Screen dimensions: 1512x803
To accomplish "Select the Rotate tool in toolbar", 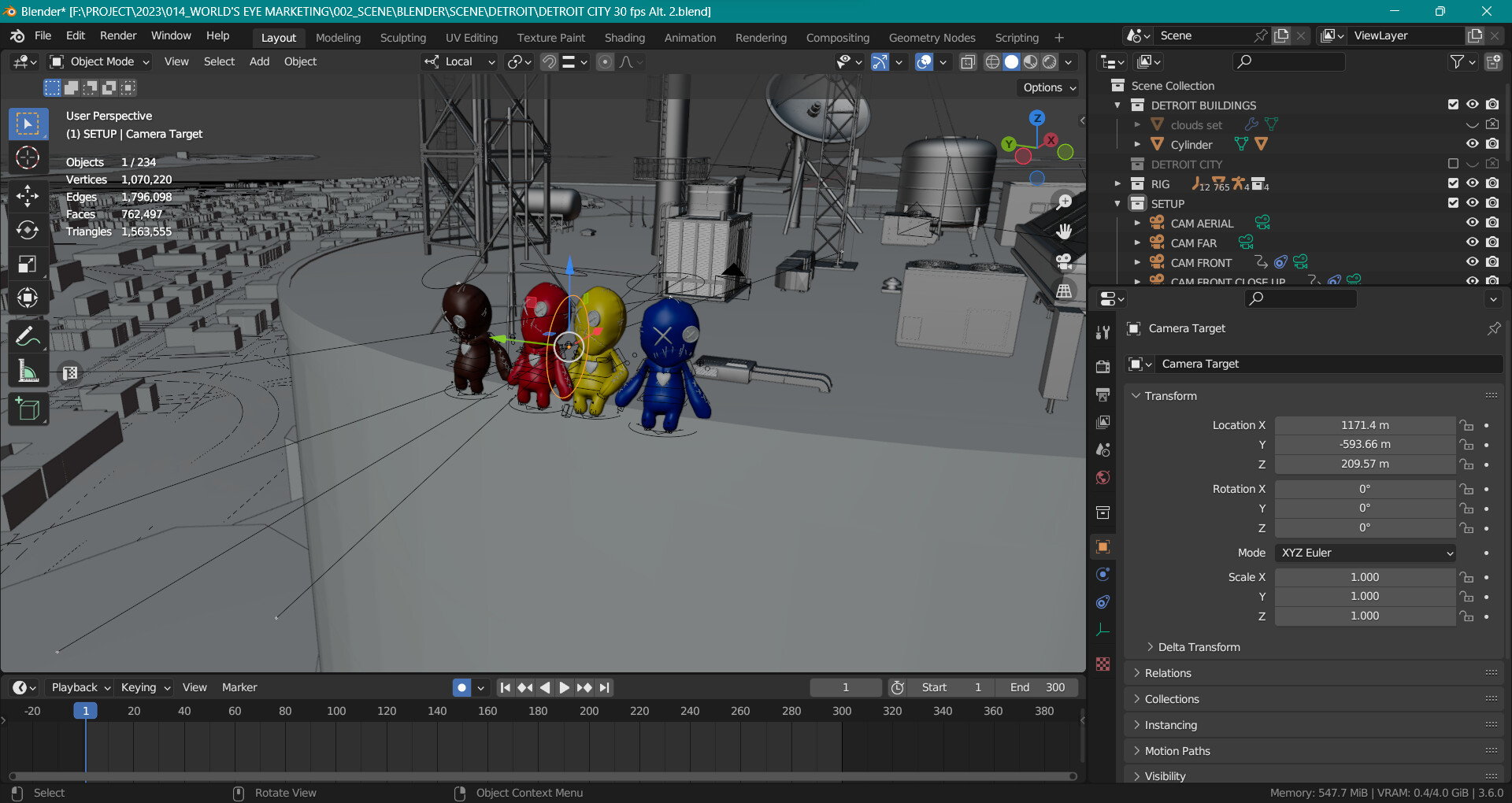I will 28,230.
